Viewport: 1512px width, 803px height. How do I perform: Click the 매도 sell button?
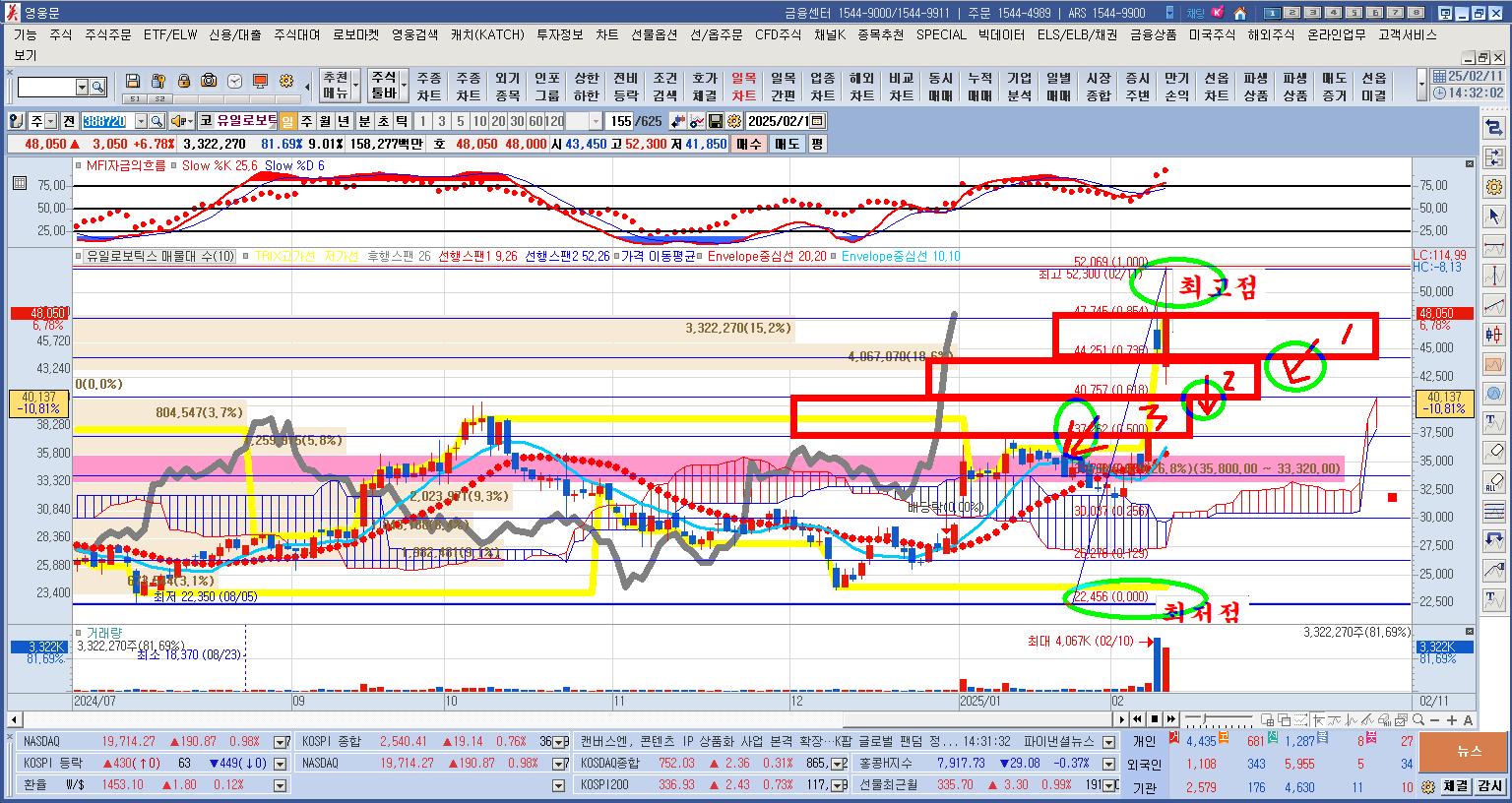pyautogui.click(x=787, y=144)
